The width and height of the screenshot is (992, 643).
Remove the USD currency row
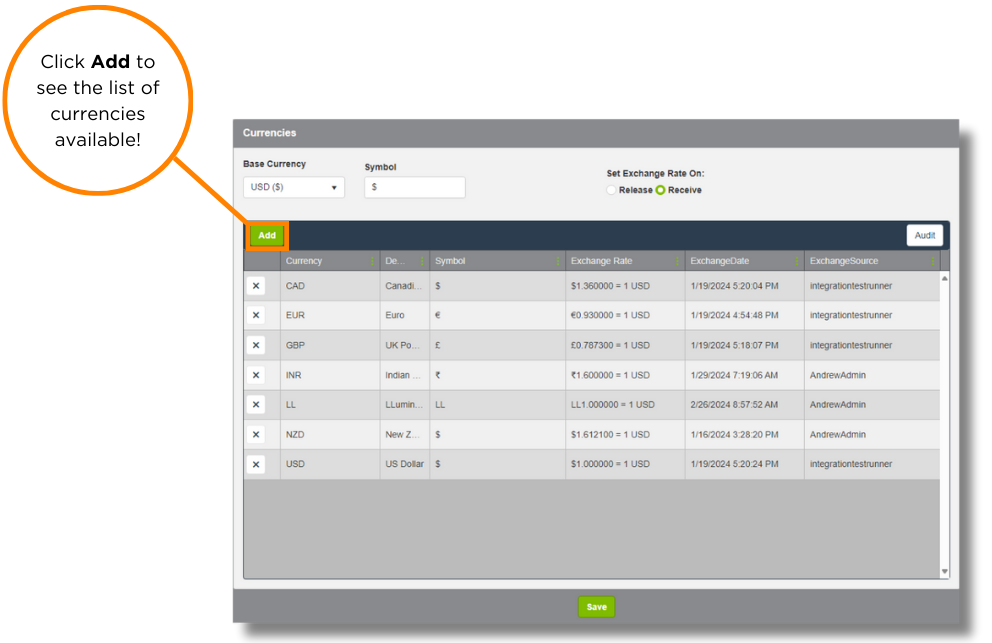[256, 465]
